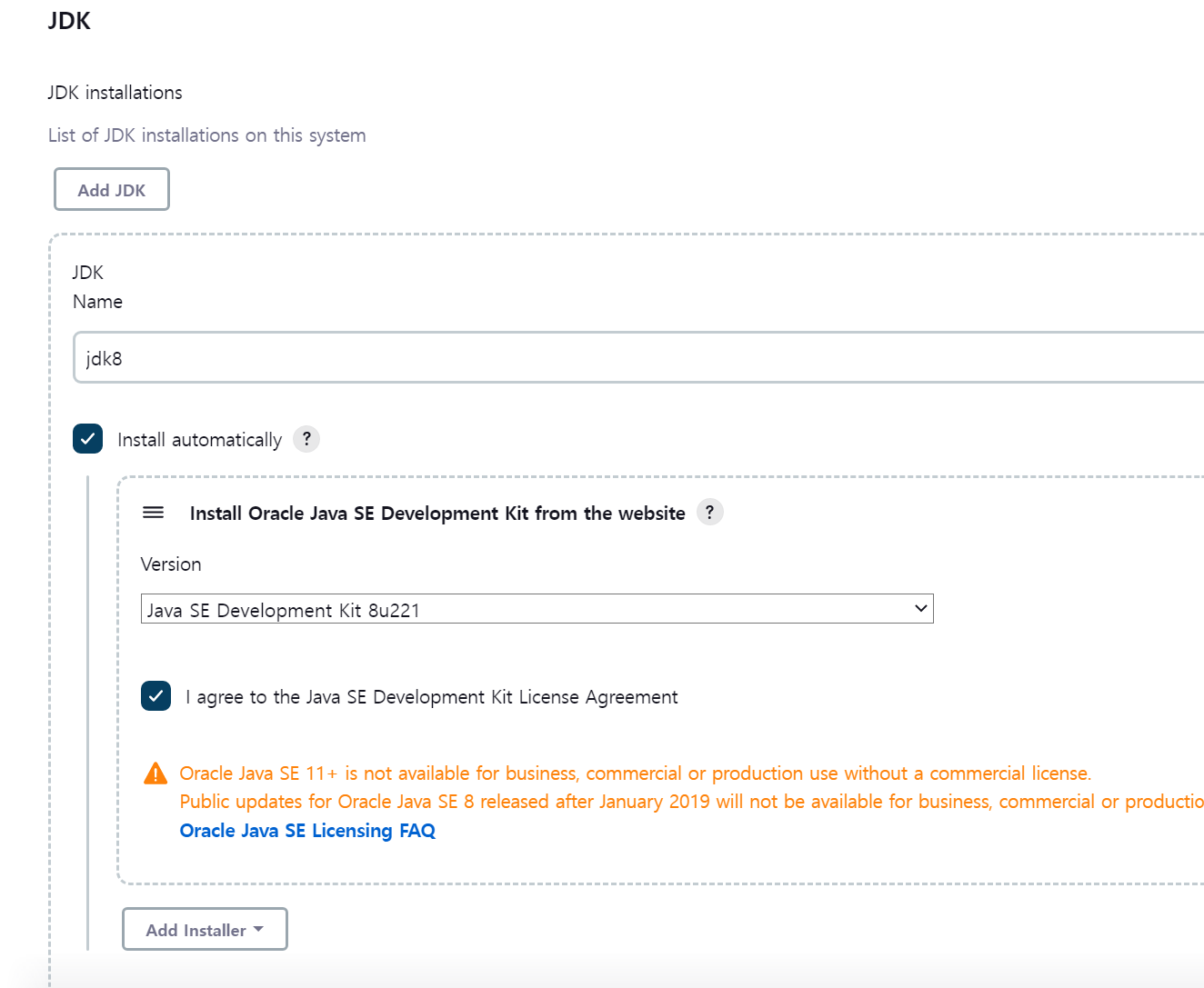
Task: Click the 'Public updates for Oracle Java SE 8' line
Action: 691,802
